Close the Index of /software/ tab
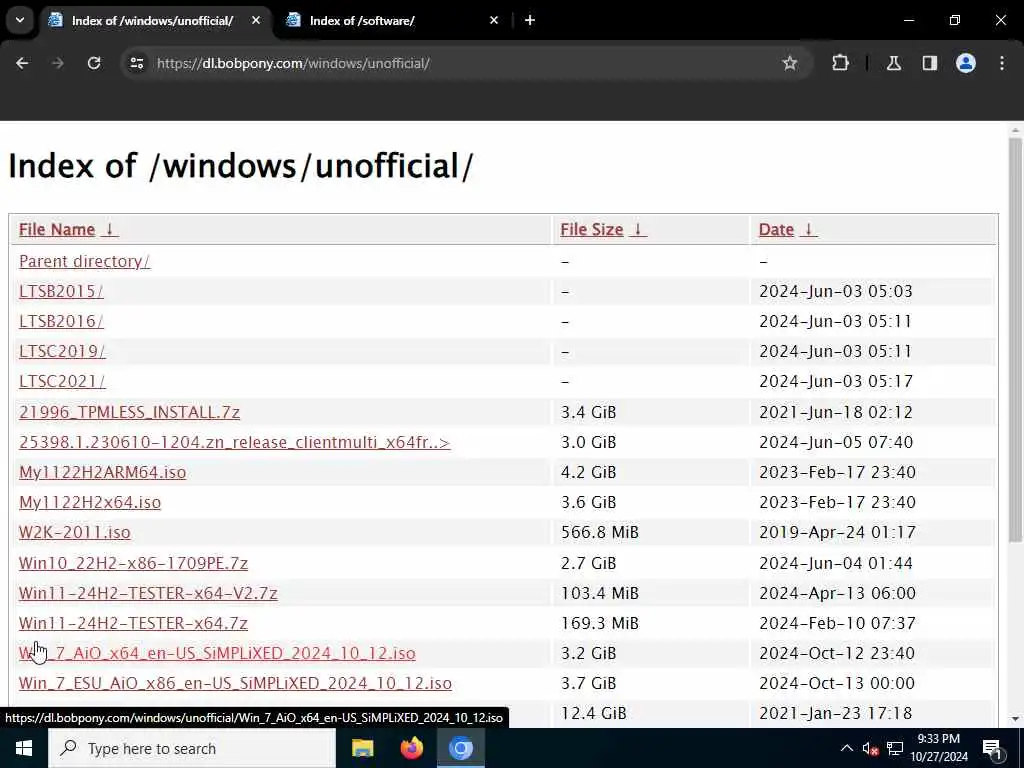This screenshot has width=1024, height=768. pos(494,20)
